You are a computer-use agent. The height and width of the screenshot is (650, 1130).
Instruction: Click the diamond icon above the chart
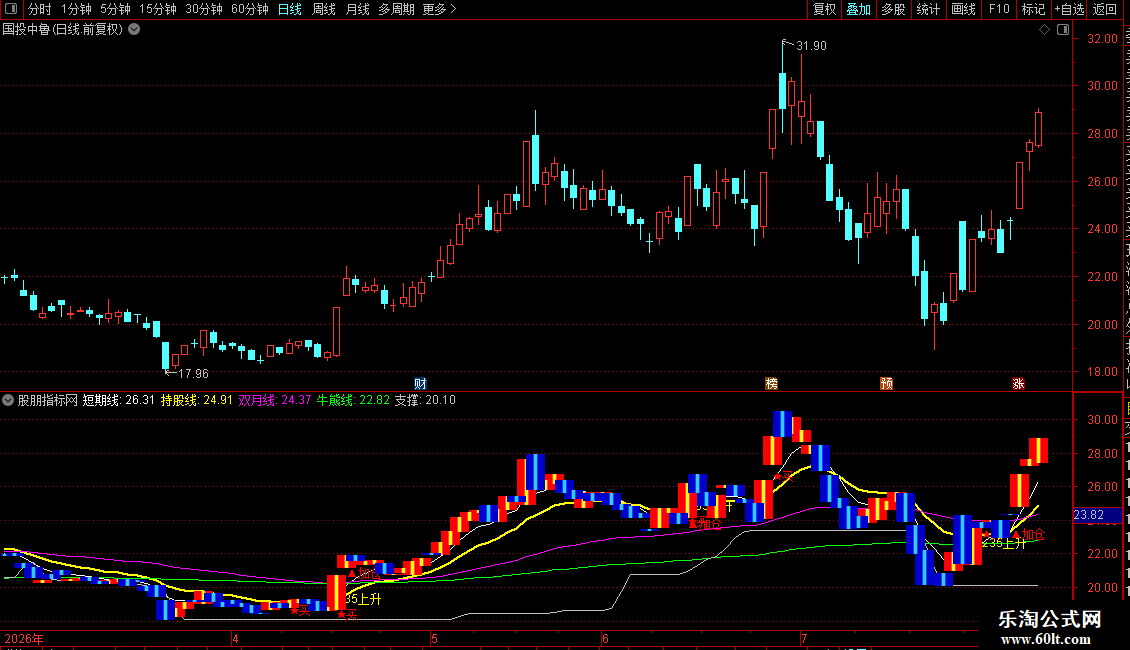1044,30
